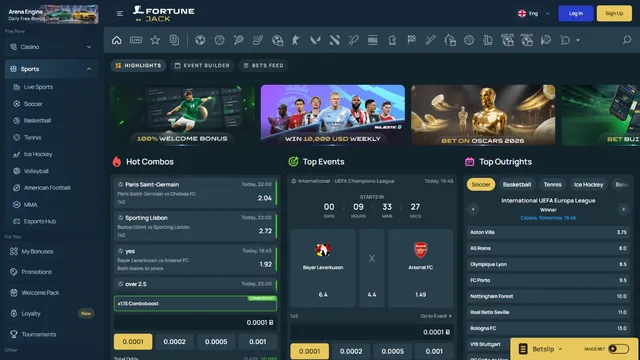
Task: Select Ice Hockey tab in Top Outrights
Action: (588, 184)
